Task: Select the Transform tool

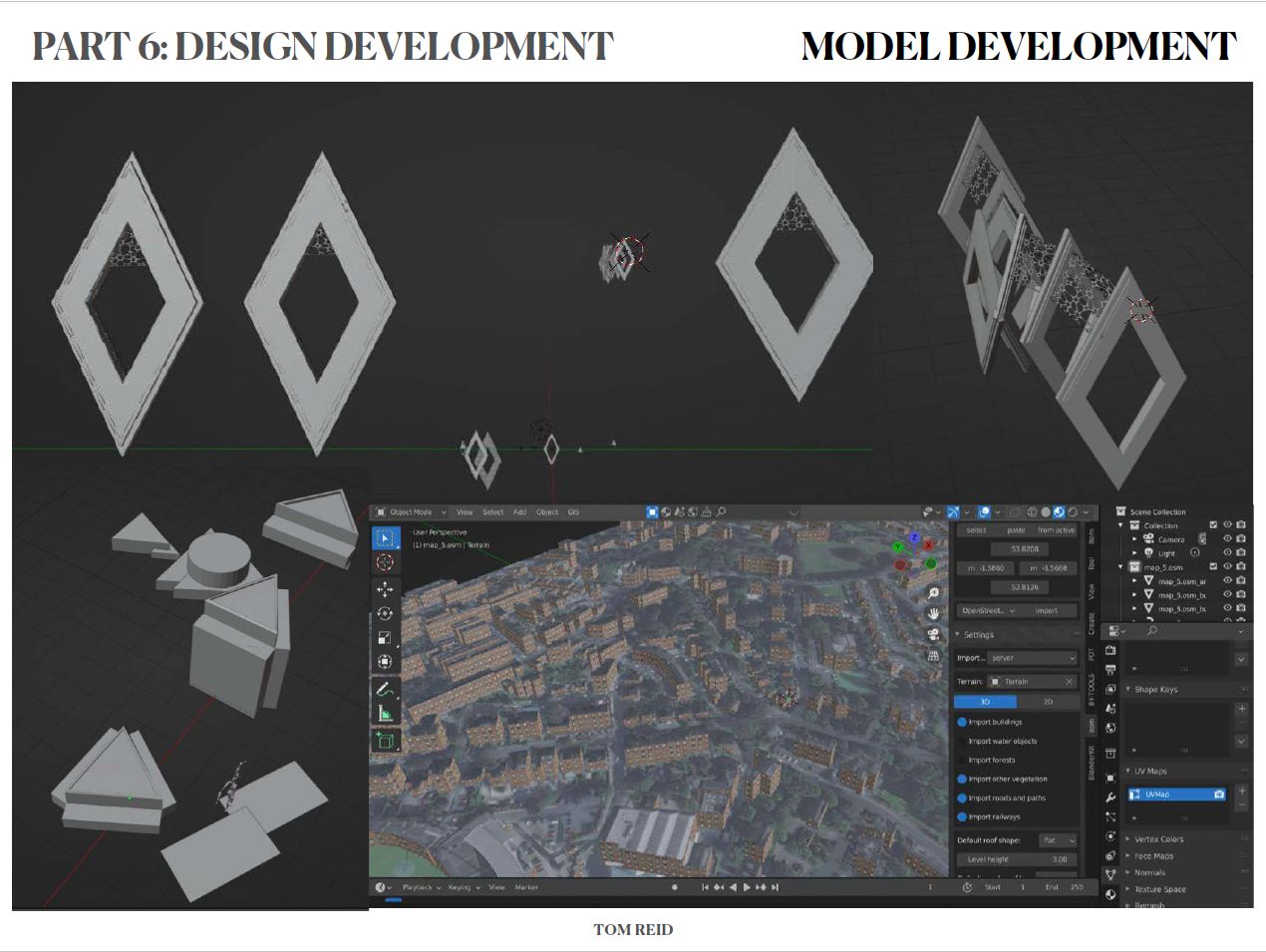Action: coord(385,662)
